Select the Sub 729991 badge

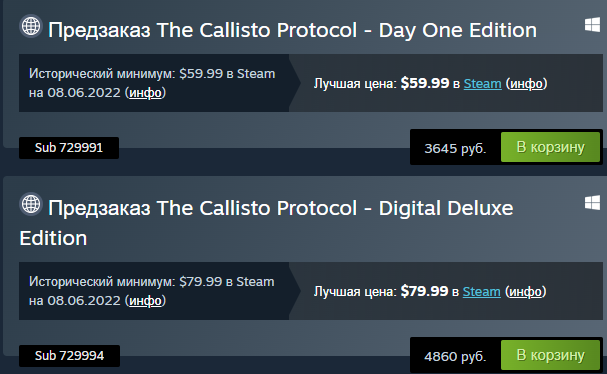[69, 148]
